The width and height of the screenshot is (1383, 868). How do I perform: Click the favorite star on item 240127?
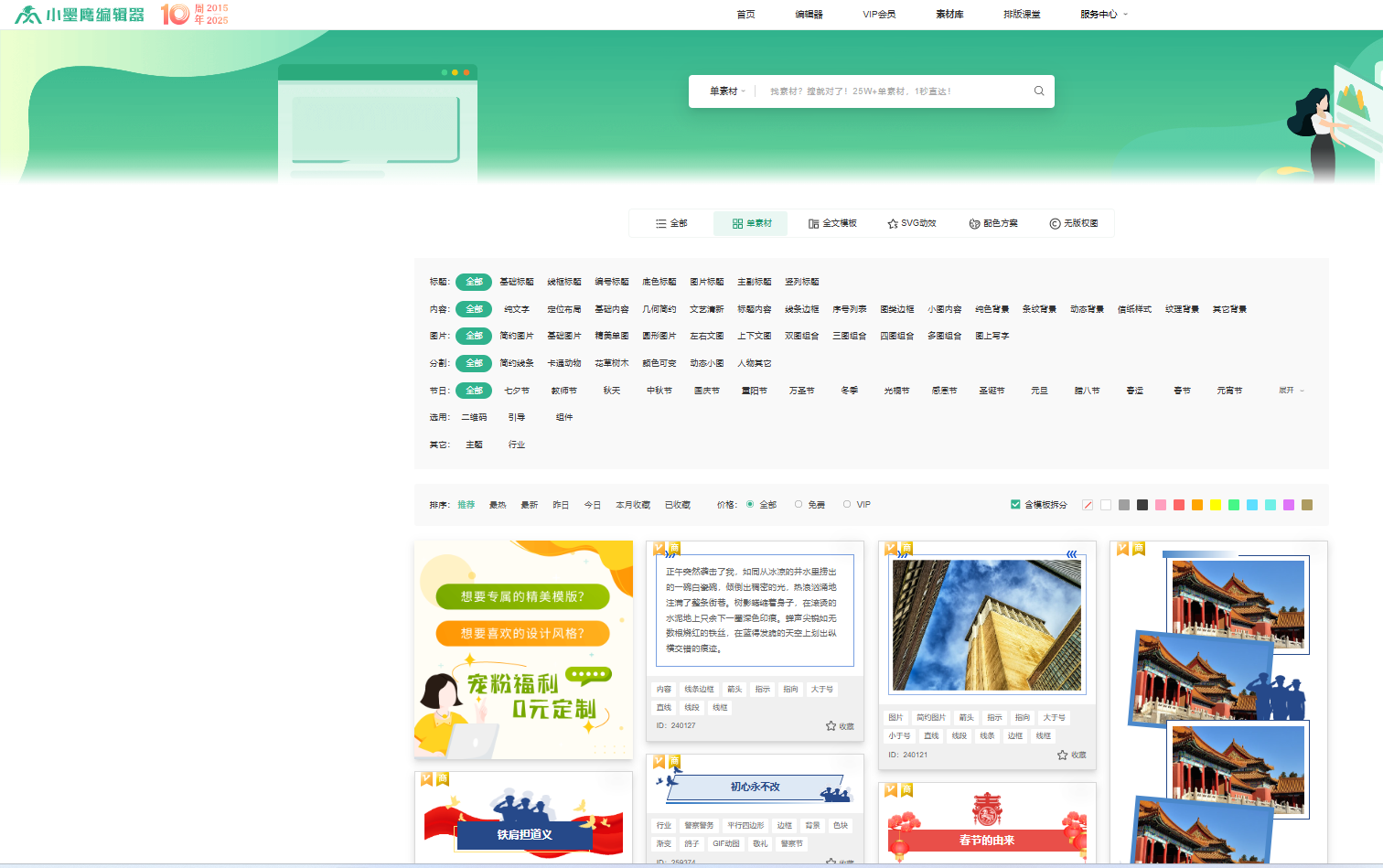pos(831,726)
